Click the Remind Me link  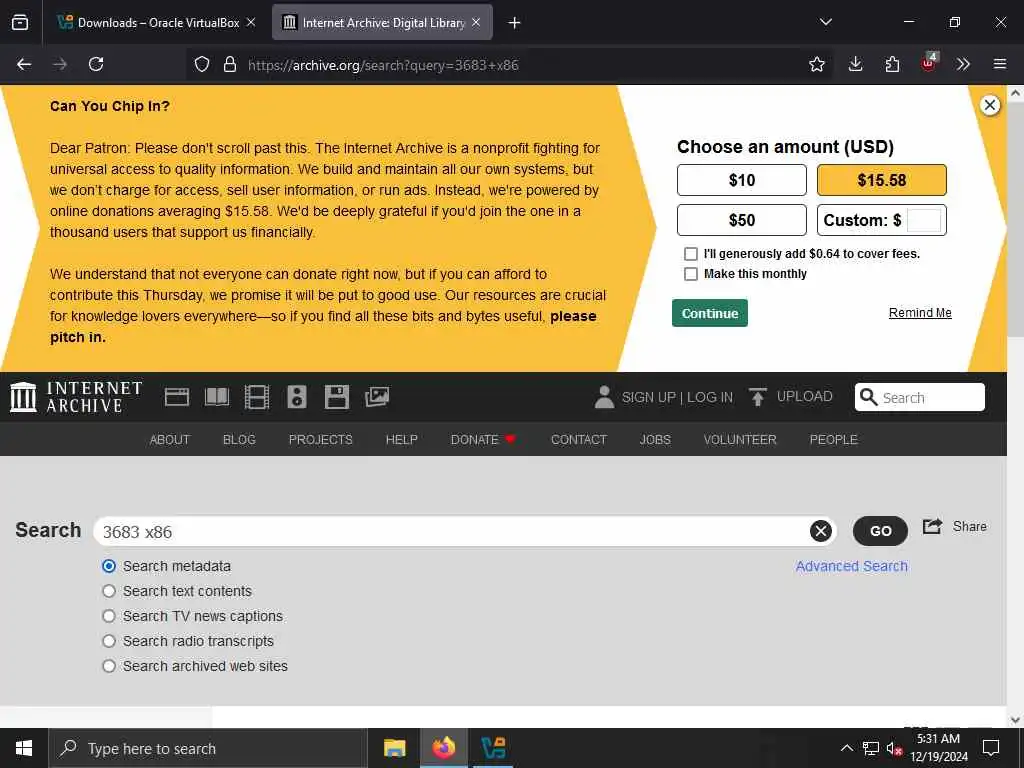click(920, 313)
